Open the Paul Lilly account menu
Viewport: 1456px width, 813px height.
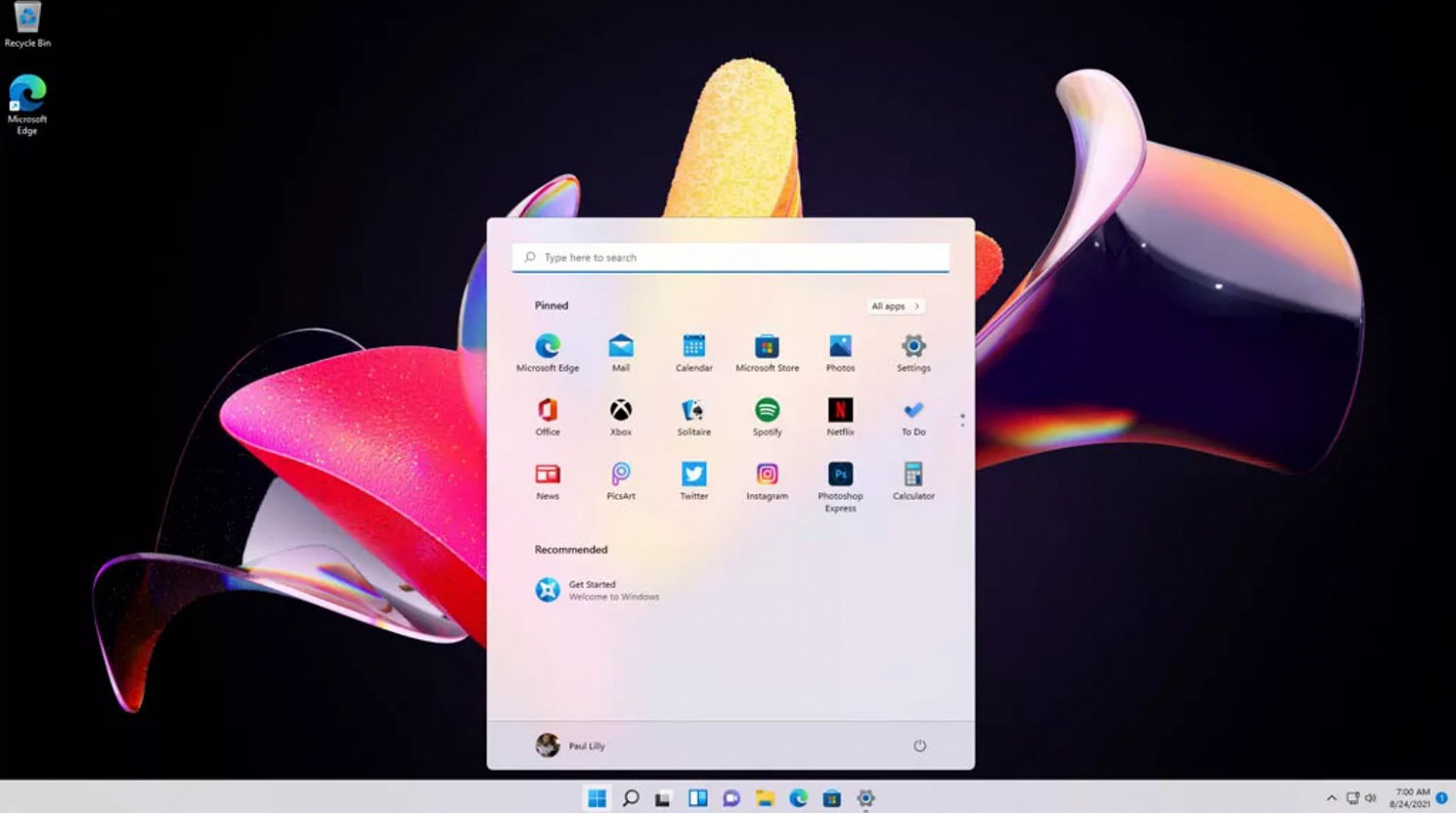pos(571,746)
